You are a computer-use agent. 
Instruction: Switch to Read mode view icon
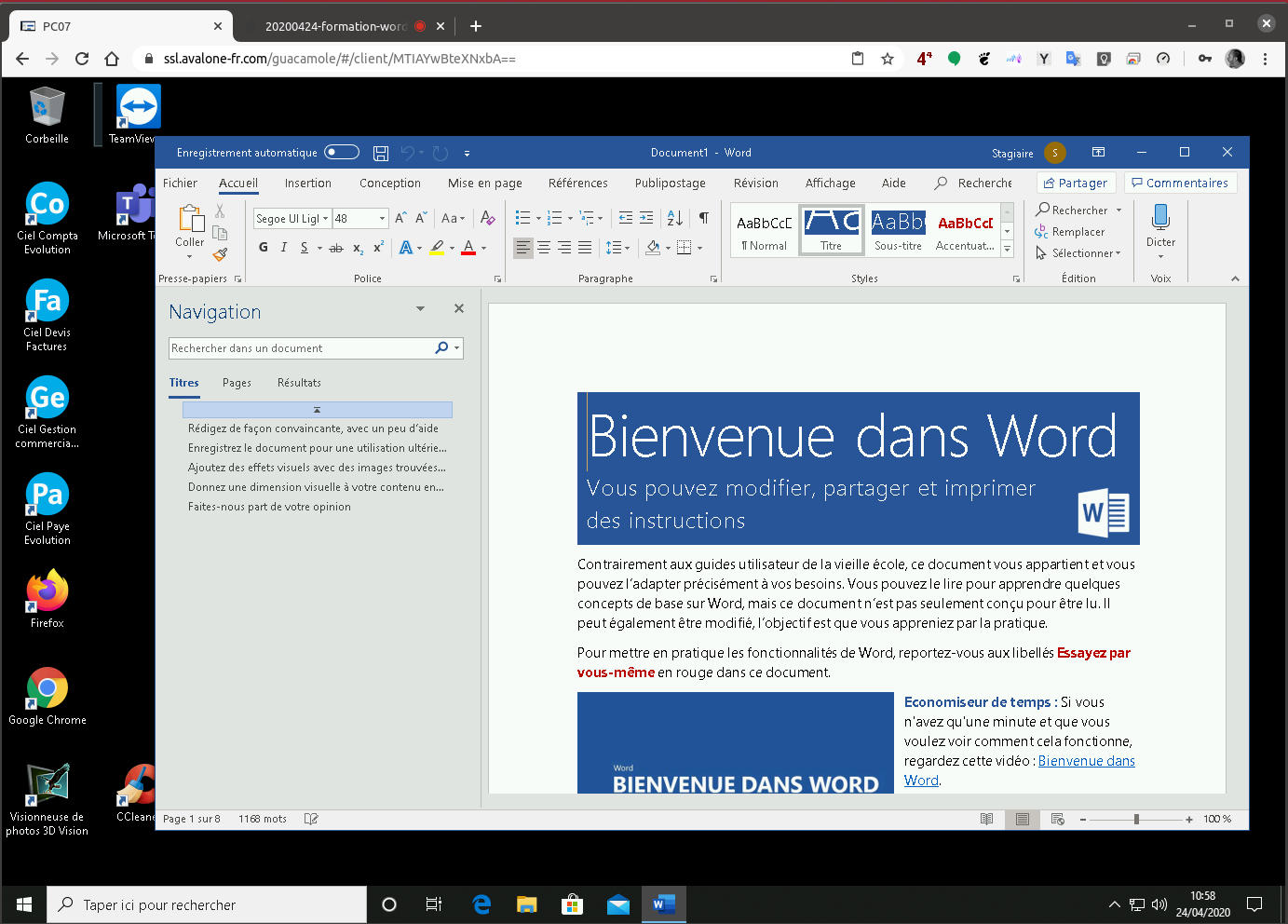(986, 819)
